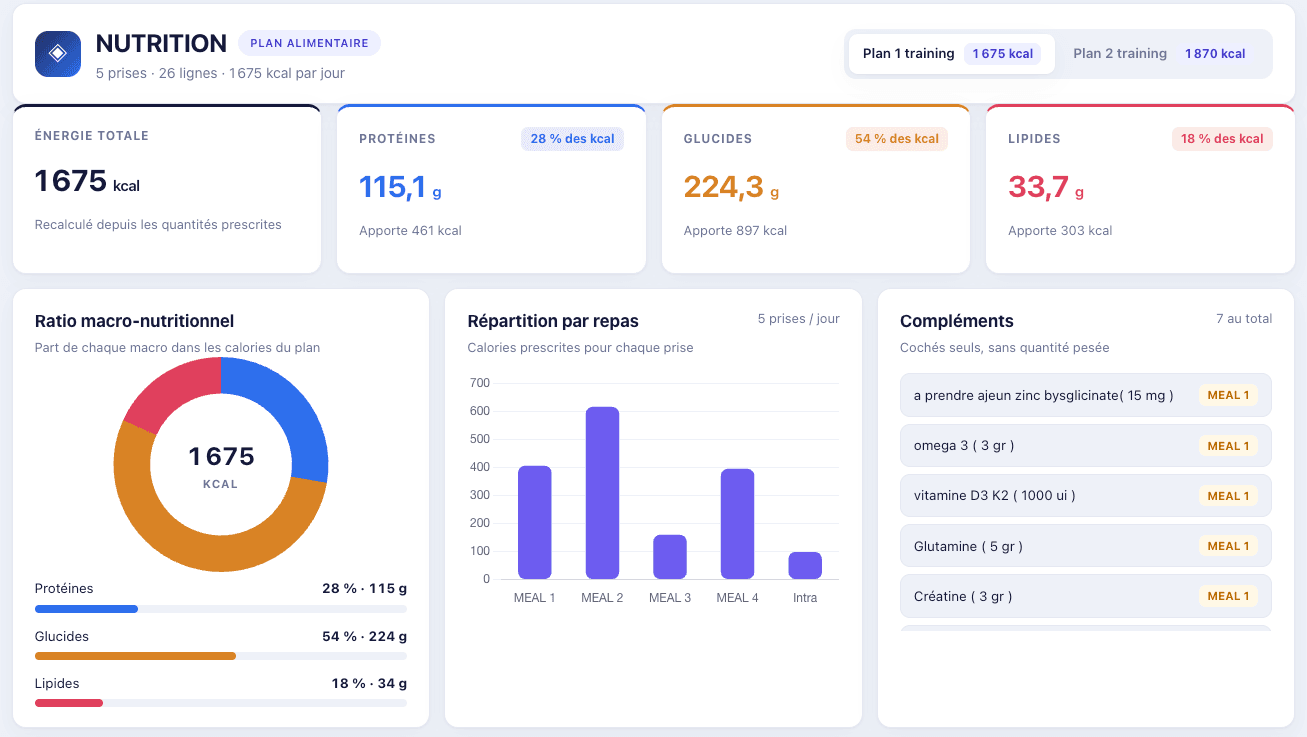Click the "7 au total" count

(x=1244, y=319)
